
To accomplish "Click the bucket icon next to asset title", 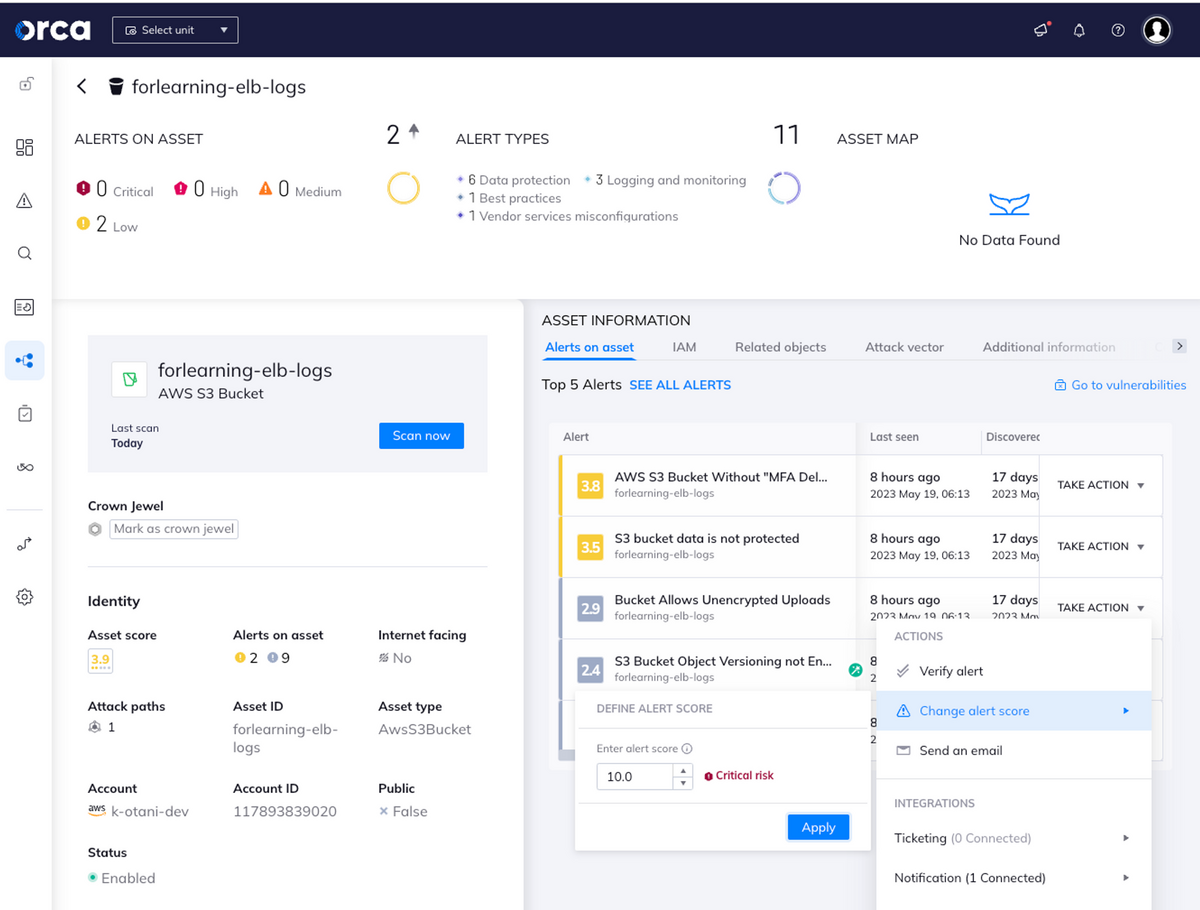I will (x=116, y=87).
